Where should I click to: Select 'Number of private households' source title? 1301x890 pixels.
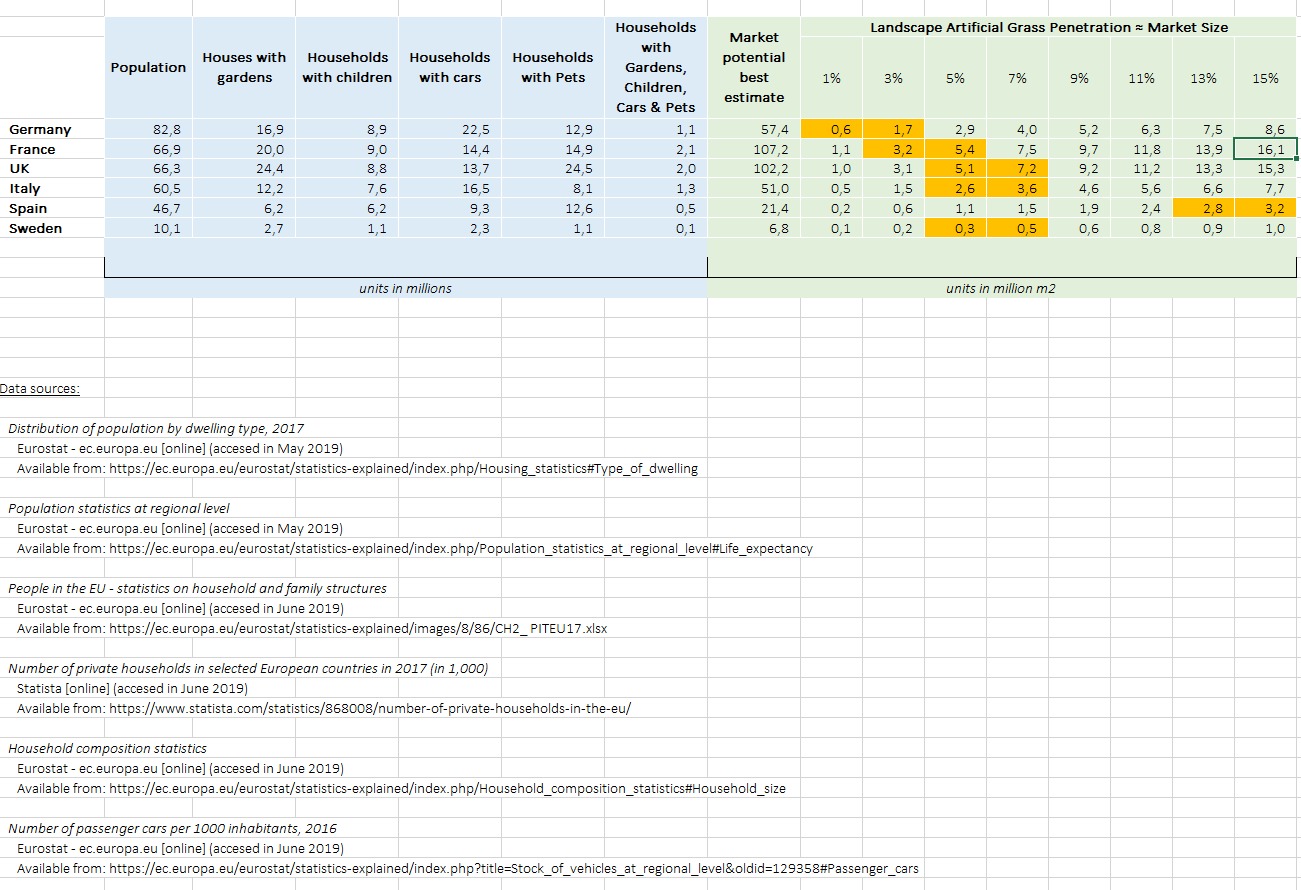tap(248, 668)
